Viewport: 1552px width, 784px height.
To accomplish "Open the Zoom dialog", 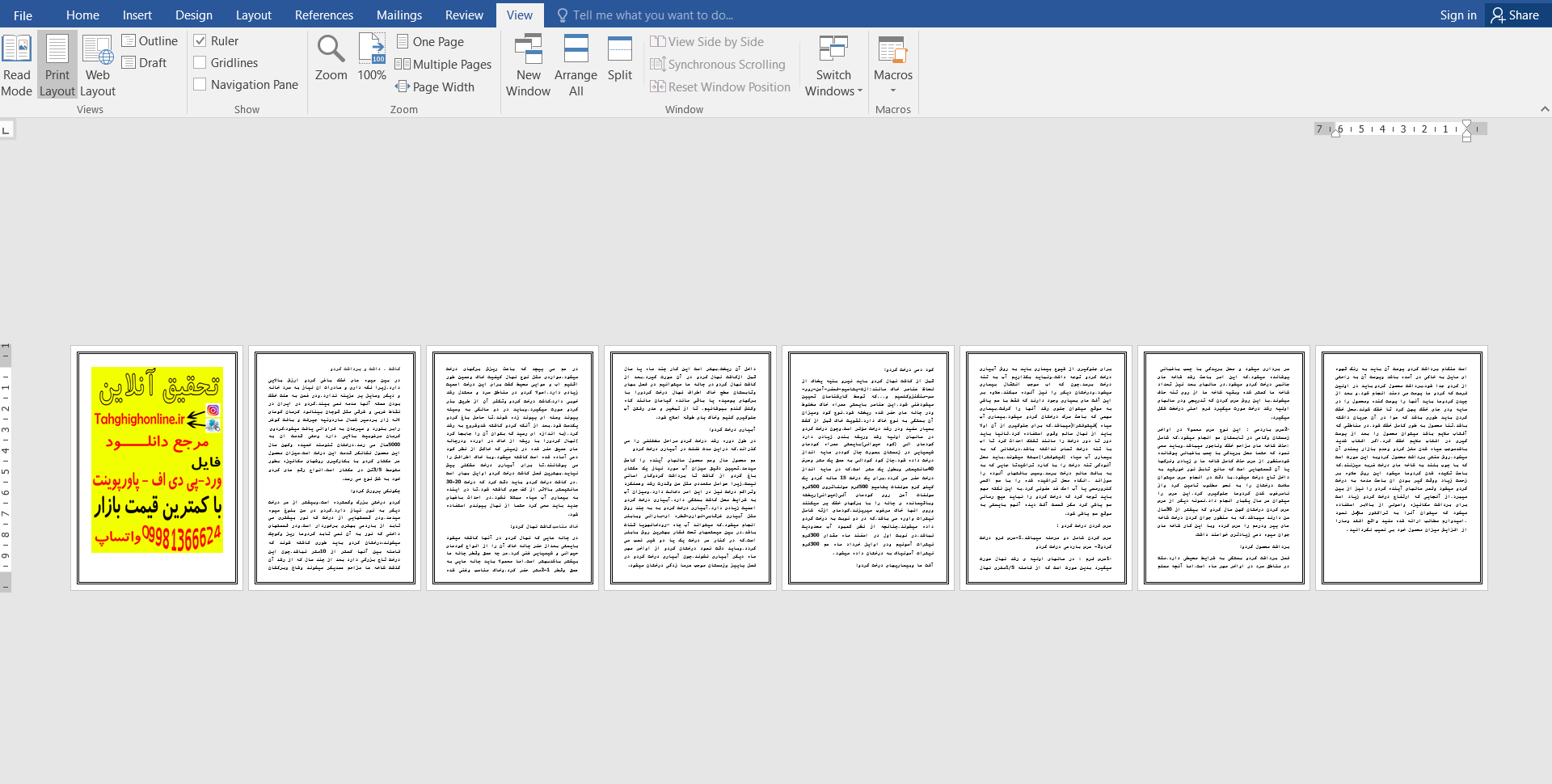I will coord(331,58).
